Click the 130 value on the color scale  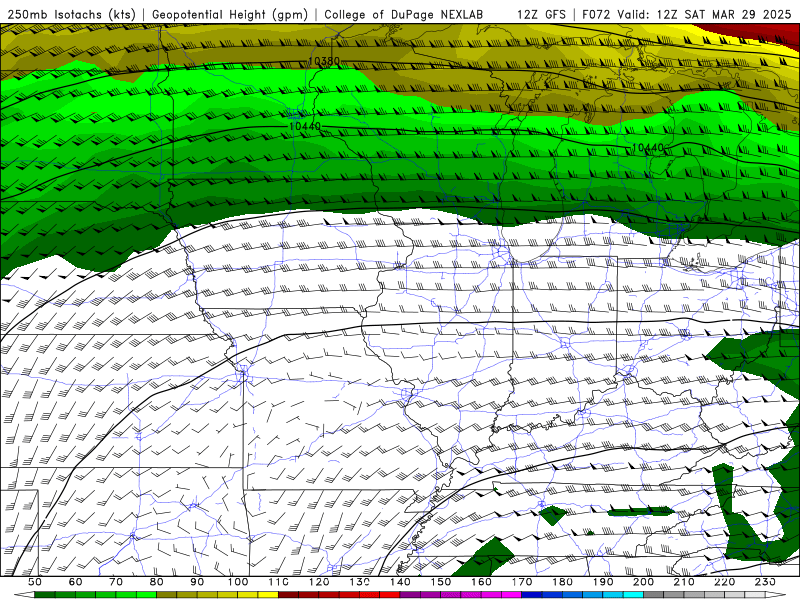tap(360, 582)
